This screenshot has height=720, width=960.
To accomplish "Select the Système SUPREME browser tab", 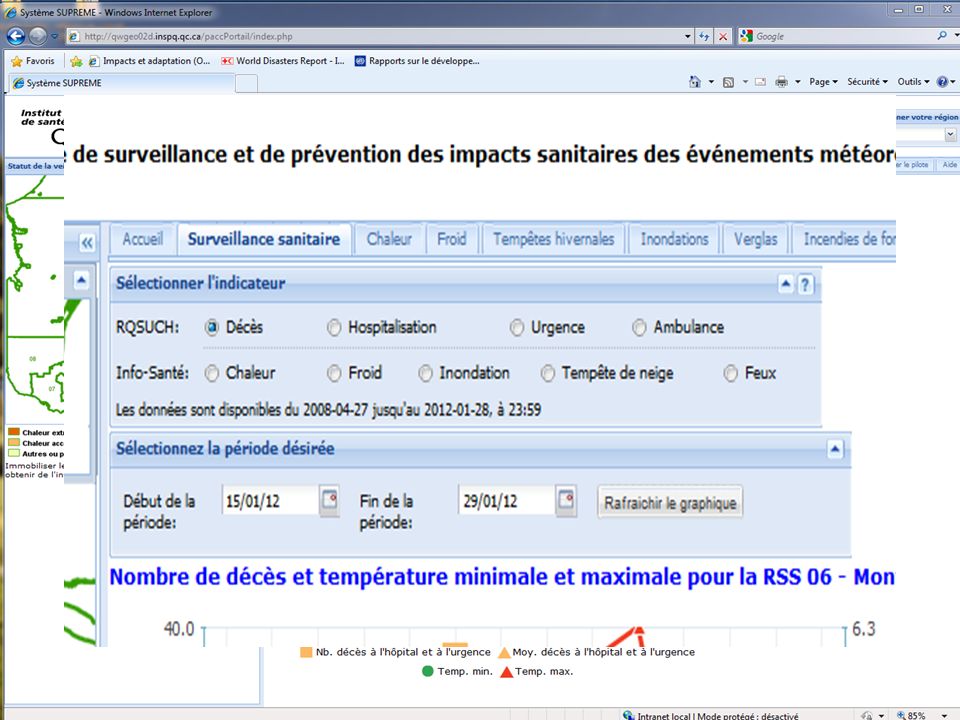I will pos(121,83).
